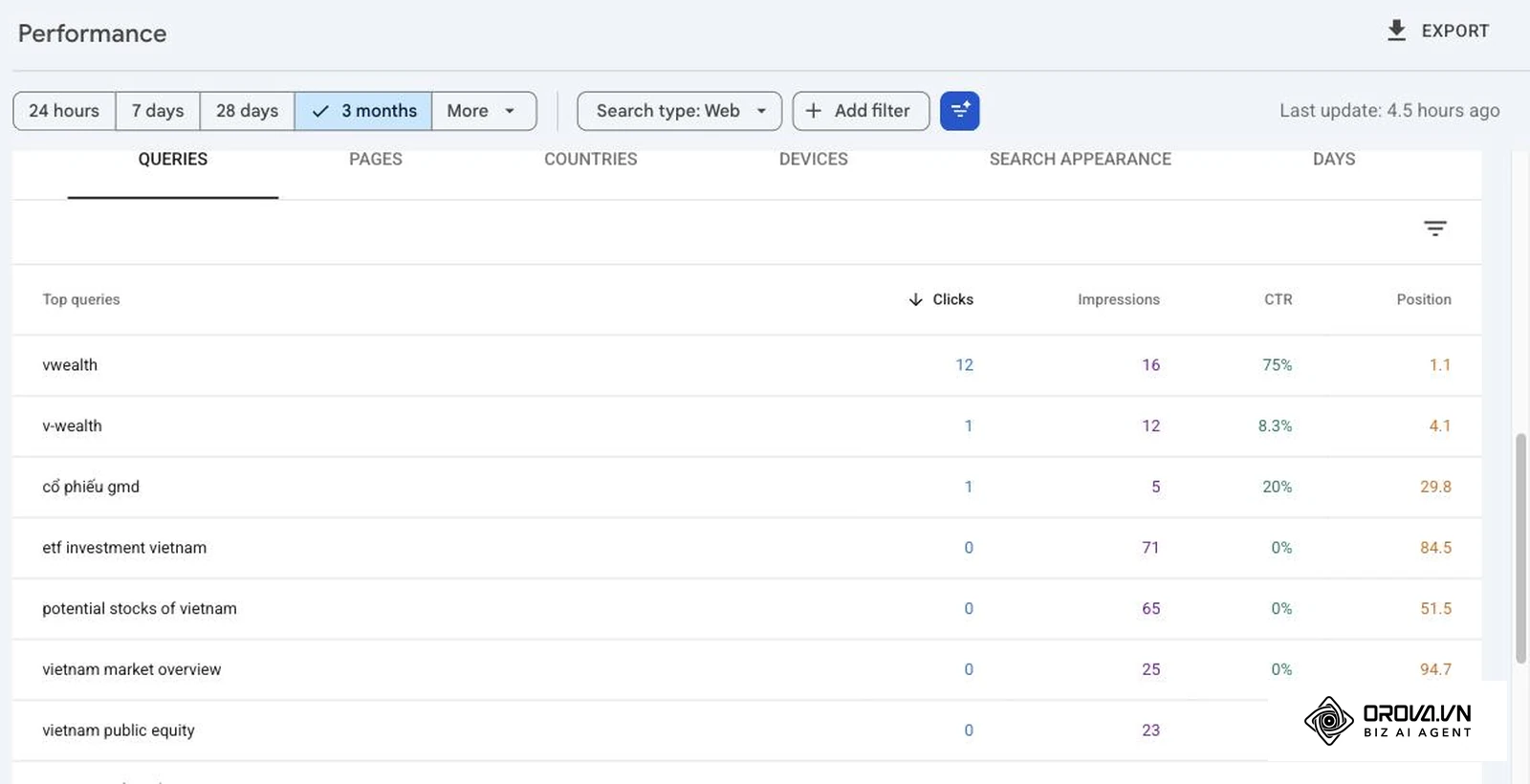Open the table filter rows icon
Screen dimensions: 1530x784
click(1434, 229)
